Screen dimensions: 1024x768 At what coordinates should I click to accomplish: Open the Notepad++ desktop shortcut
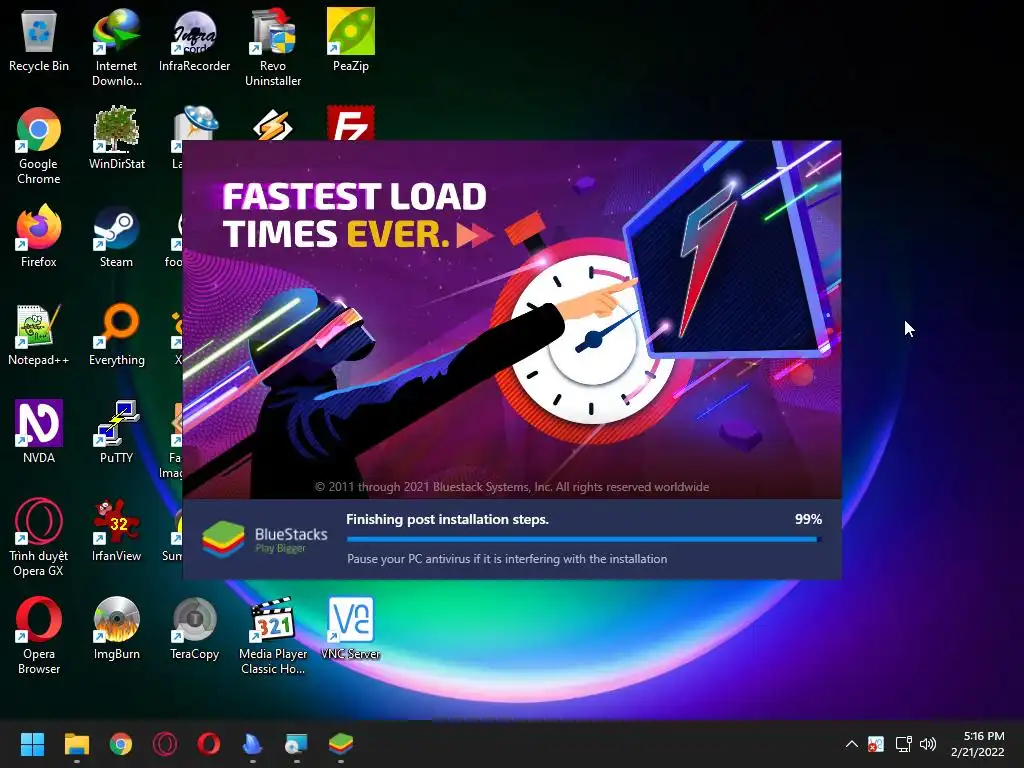point(39,334)
